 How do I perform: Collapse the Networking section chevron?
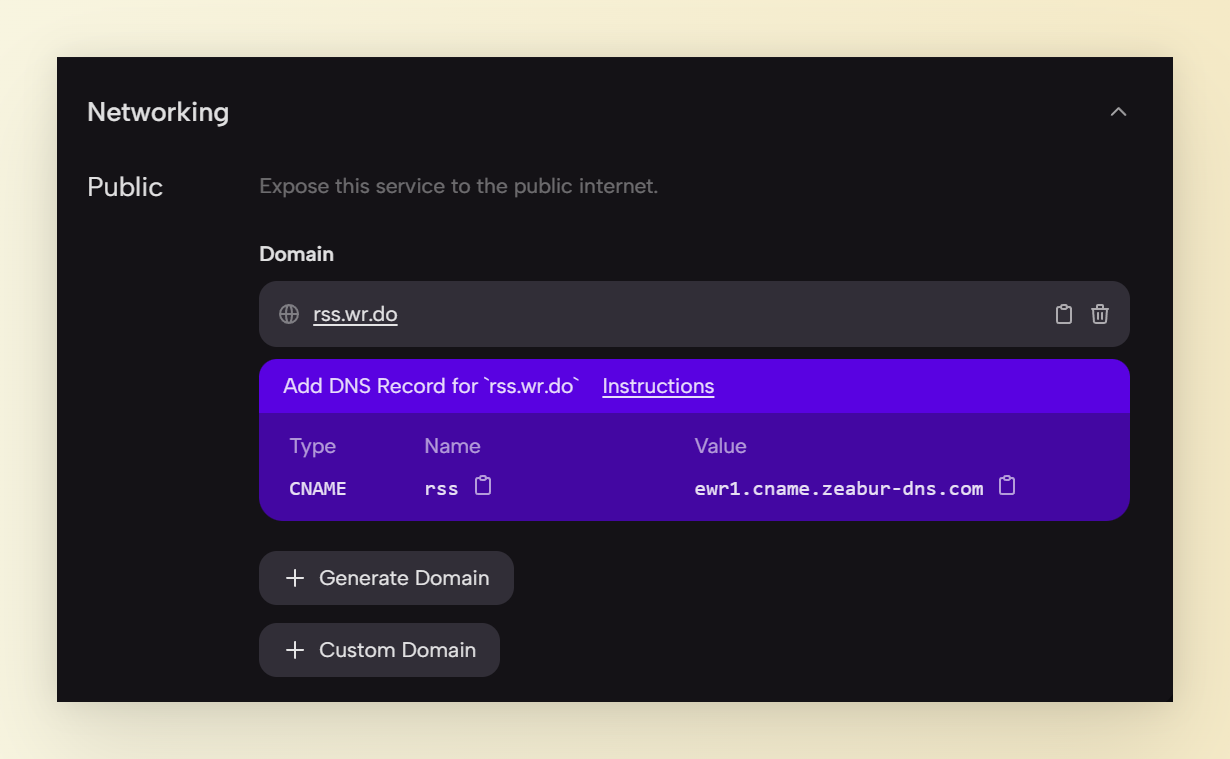pos(1118,112)
